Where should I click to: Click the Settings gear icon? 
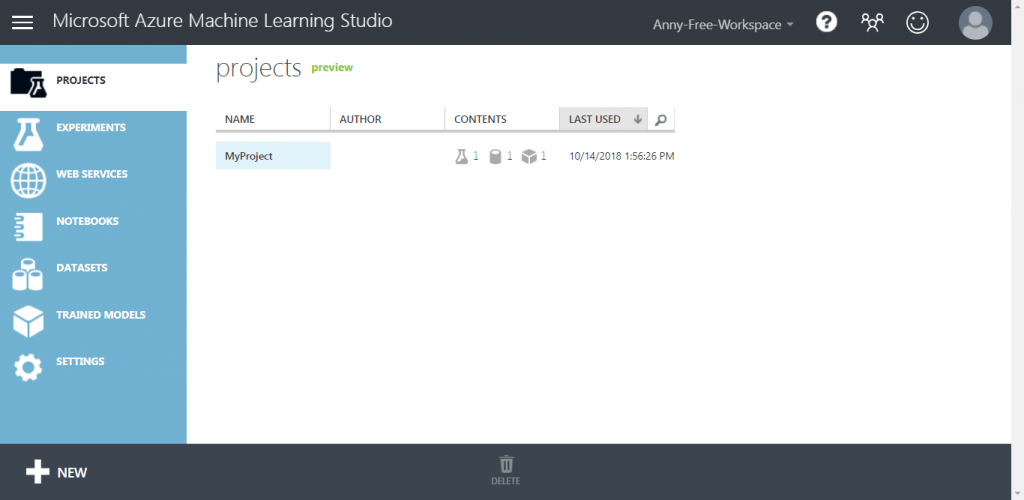[x=28, y=368]
